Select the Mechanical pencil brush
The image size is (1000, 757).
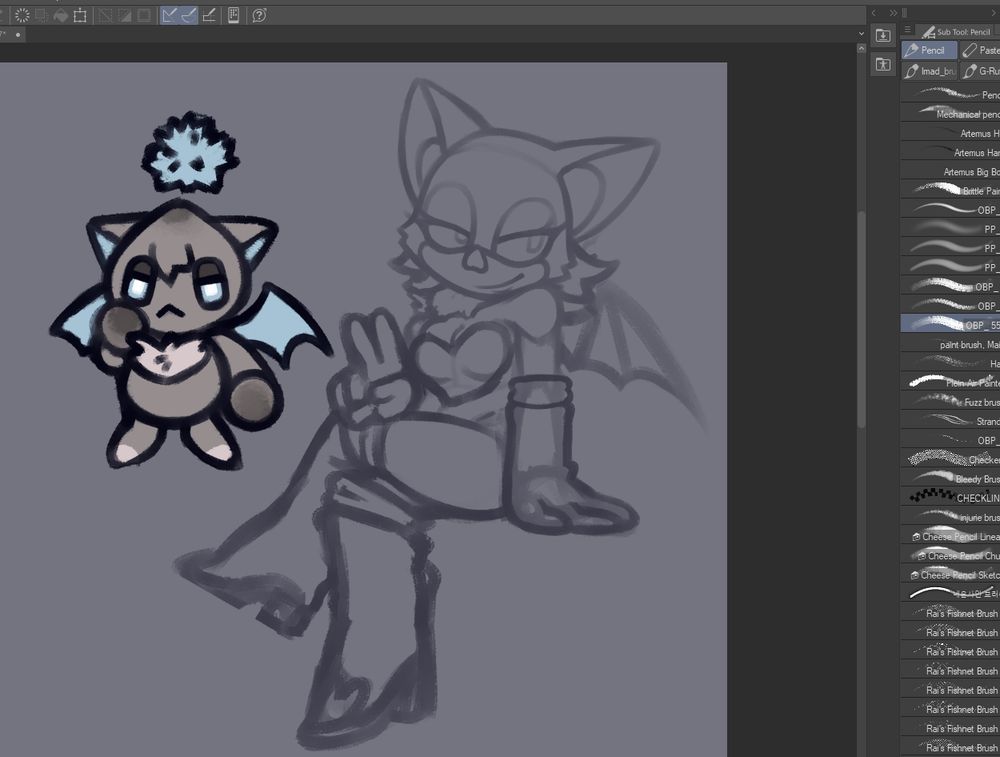pyautogui.click(x=950, y=114)
